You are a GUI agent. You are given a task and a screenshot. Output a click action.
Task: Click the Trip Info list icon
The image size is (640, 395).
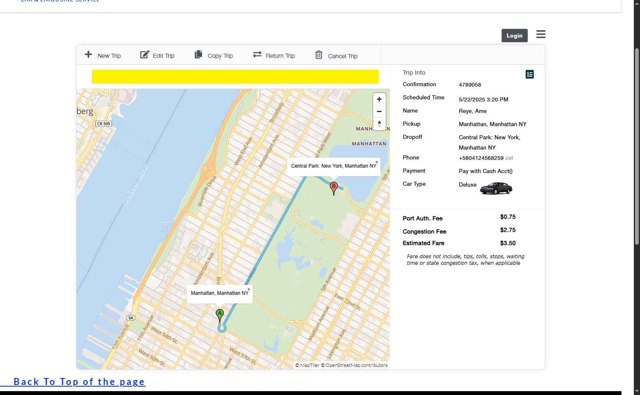[x=529, y=74]
